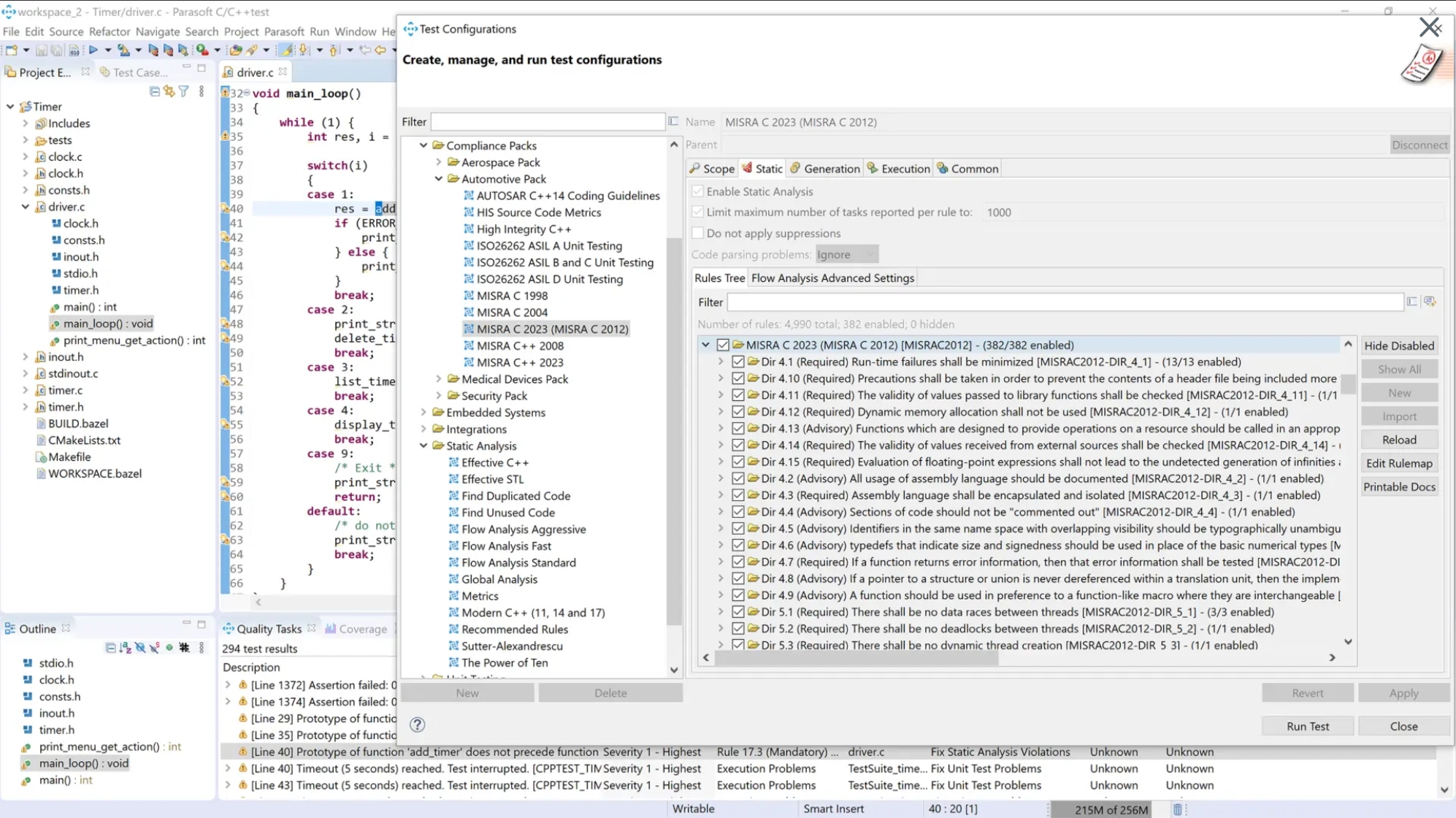The width and height of the screenshot is (1456, 818).
Task: Click the configurations Filter input field
Action: click(x=548, y=121)
